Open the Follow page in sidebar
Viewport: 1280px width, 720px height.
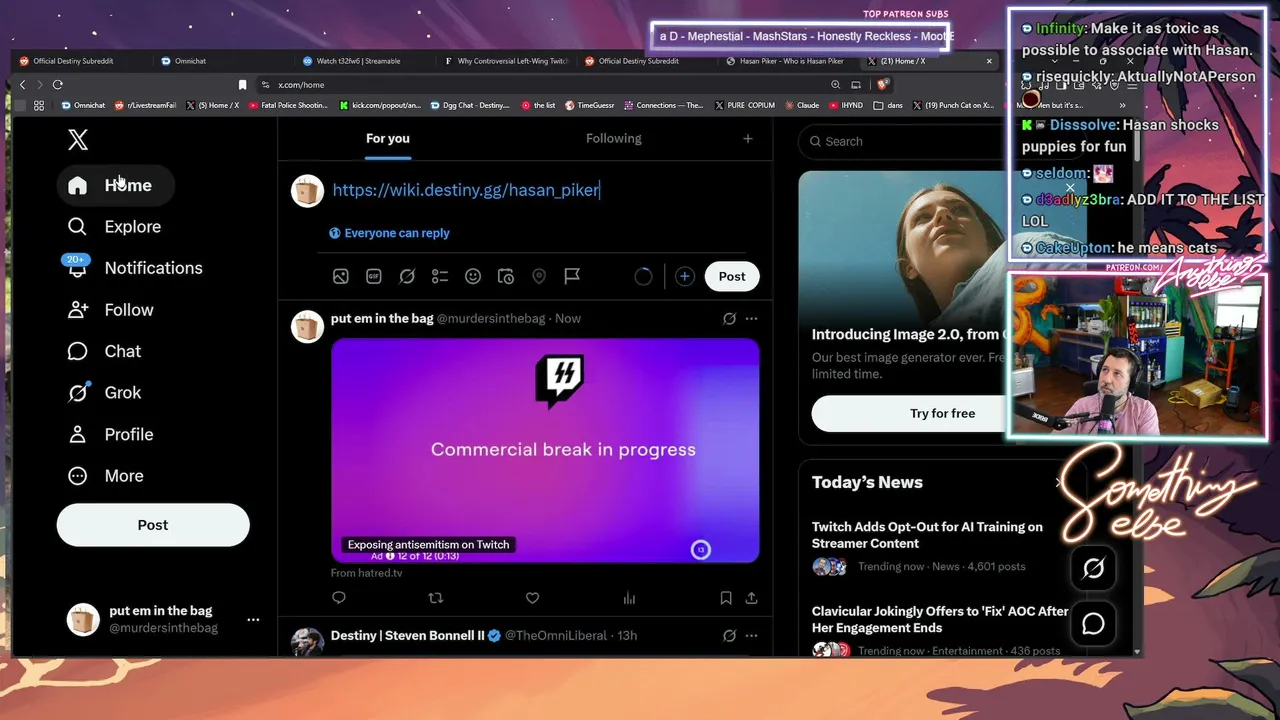(x=110, y=310)
